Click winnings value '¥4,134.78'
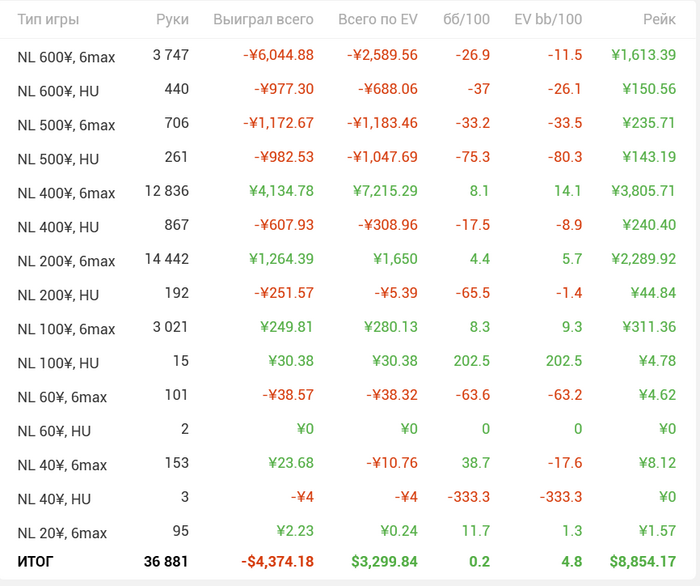This screenshot has height=586, width=700. pyautogui.click(x=281, y=191)
